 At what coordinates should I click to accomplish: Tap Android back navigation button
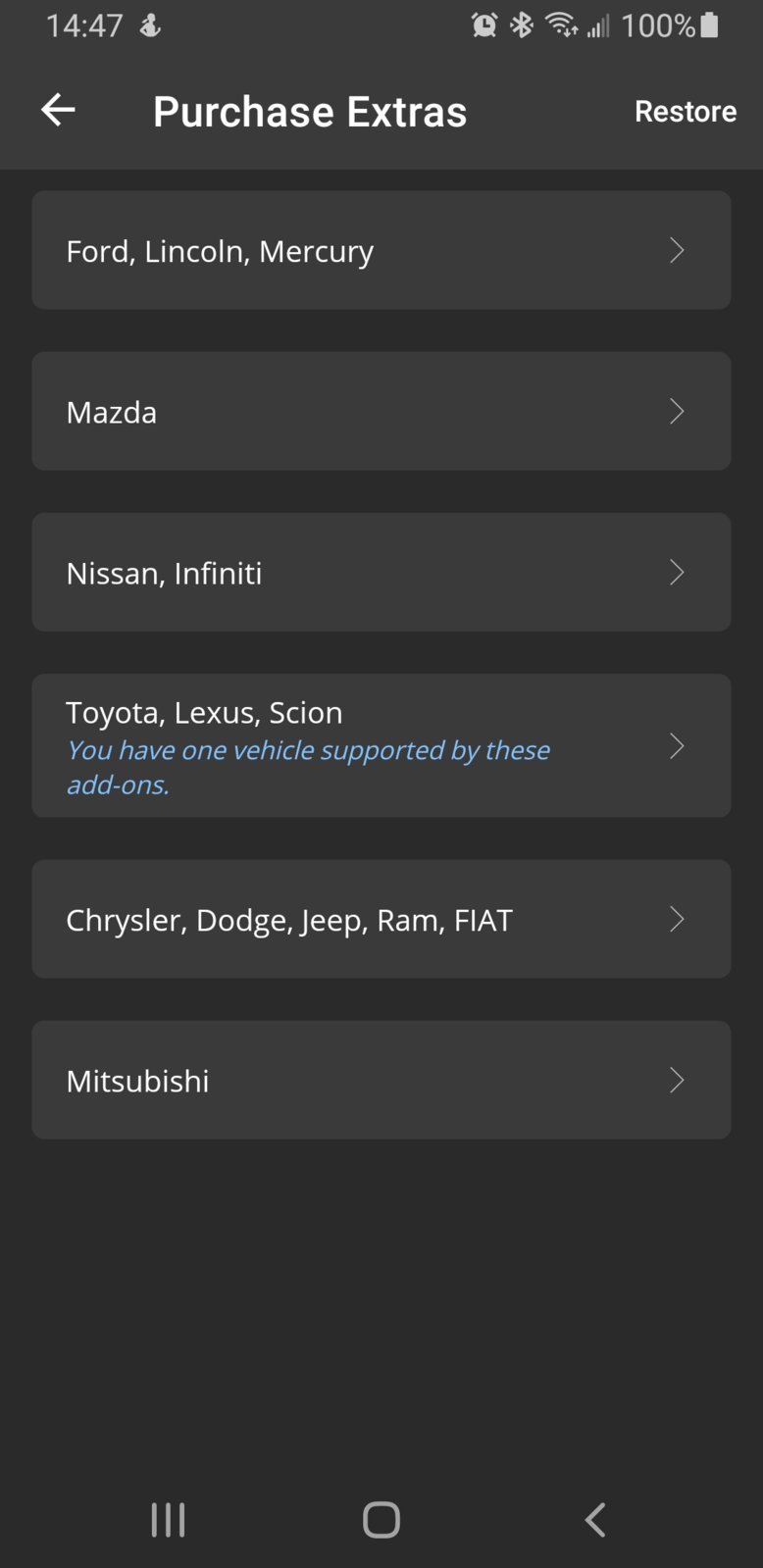click(x=594, y=1520)
